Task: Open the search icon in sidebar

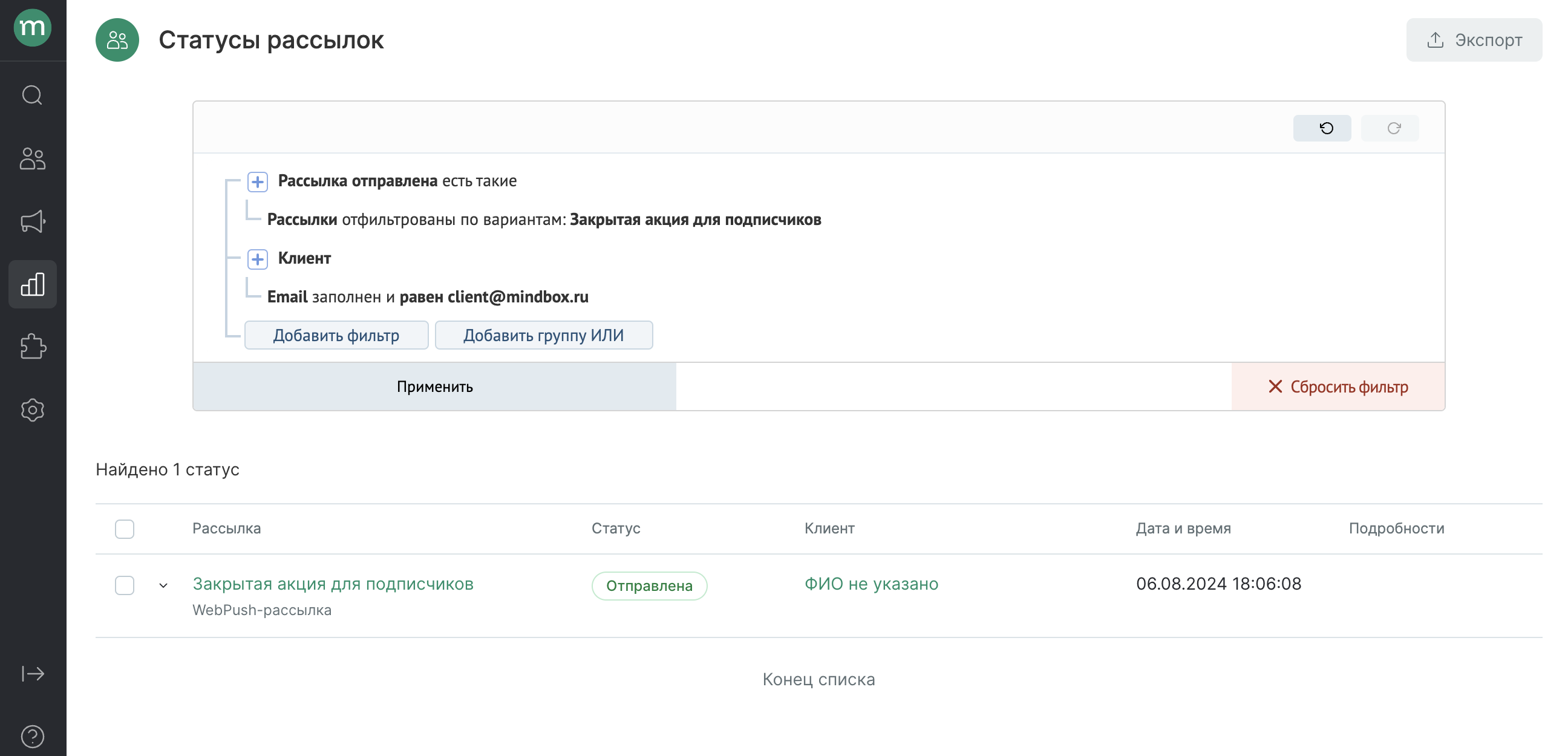Action: coord(32,95)
